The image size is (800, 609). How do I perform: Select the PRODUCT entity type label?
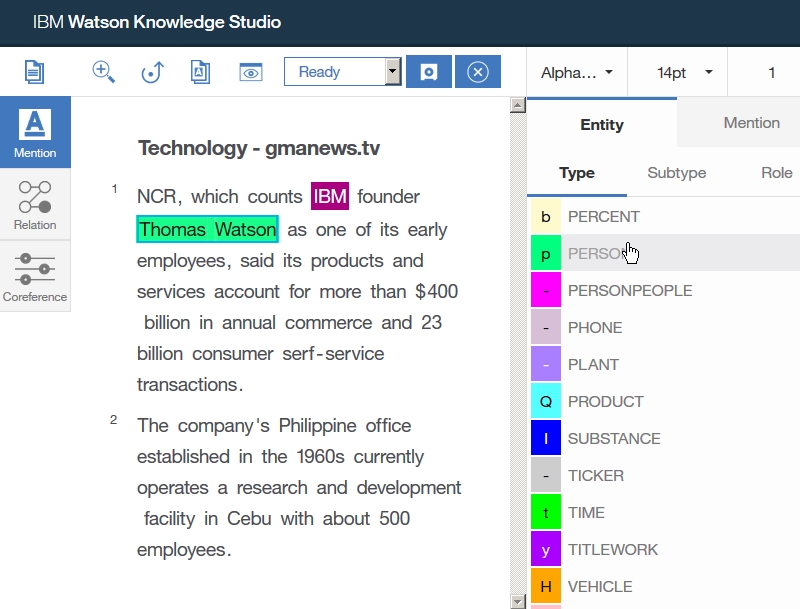pyautogui.click(x=606, y=401)
